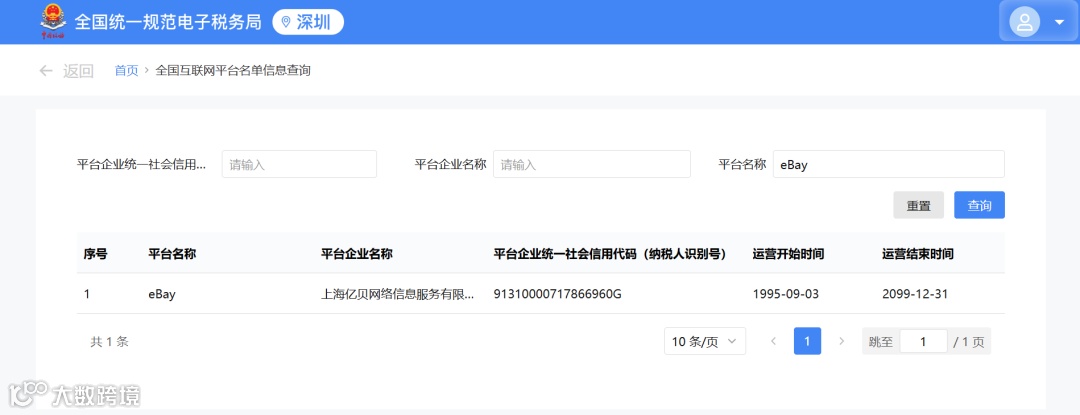Click end date 2099-12-31
Image resolution: width=1080 pixels, height=415 pixels.
coord(915,294)
